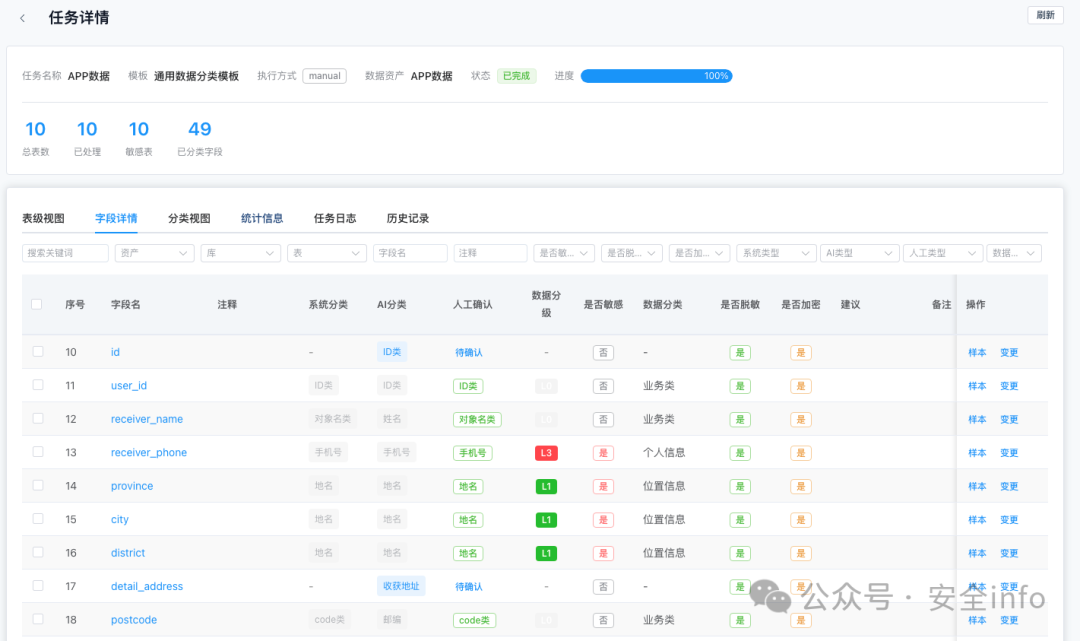Open the 系统类型 filter dropdown
Image resolution: width=1080 pixels, height=641 pixels.
tap(776, 253)
